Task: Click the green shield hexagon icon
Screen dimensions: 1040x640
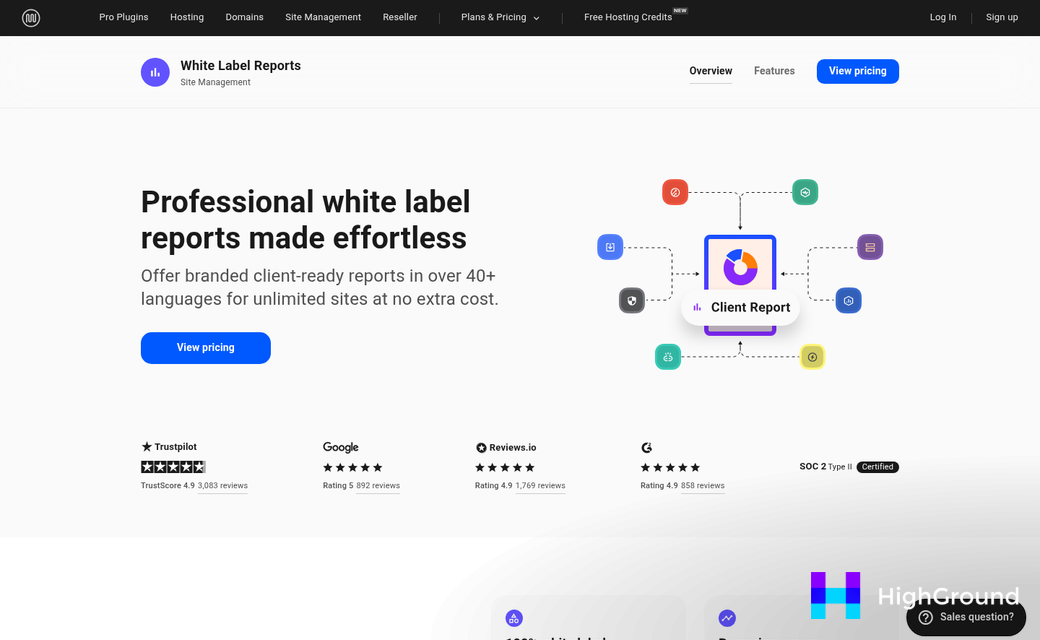Action: [x=805, y=192]
